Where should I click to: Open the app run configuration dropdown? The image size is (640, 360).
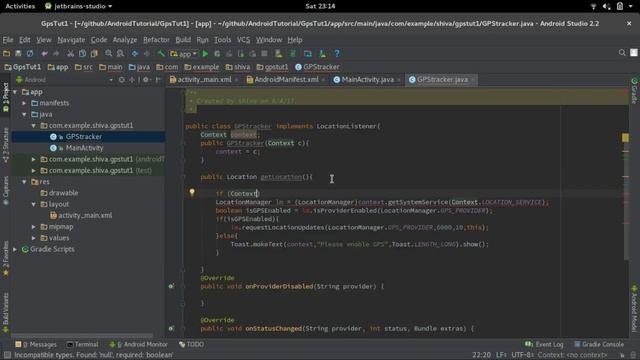[x=183, y=54]
